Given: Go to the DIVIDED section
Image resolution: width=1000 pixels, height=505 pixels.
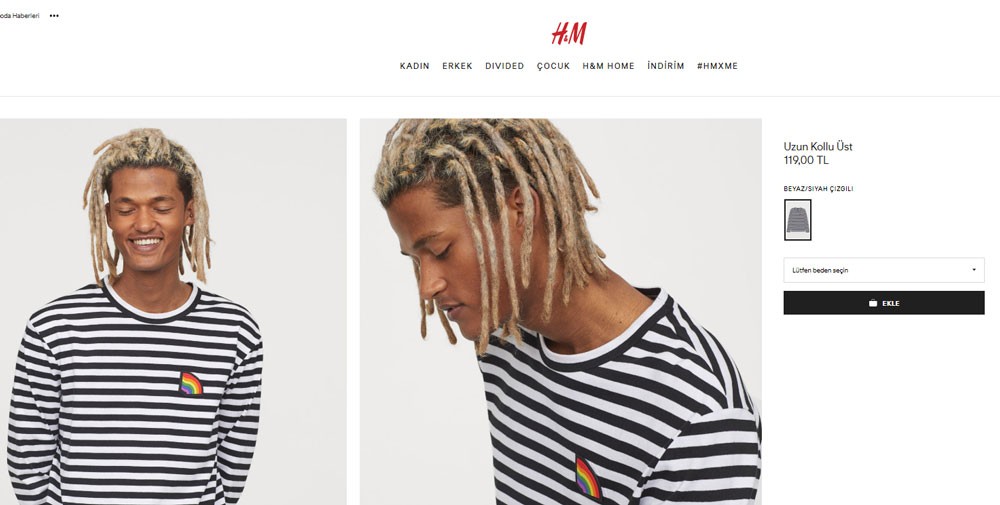Looking at the screenshot, I should [504, 66].
